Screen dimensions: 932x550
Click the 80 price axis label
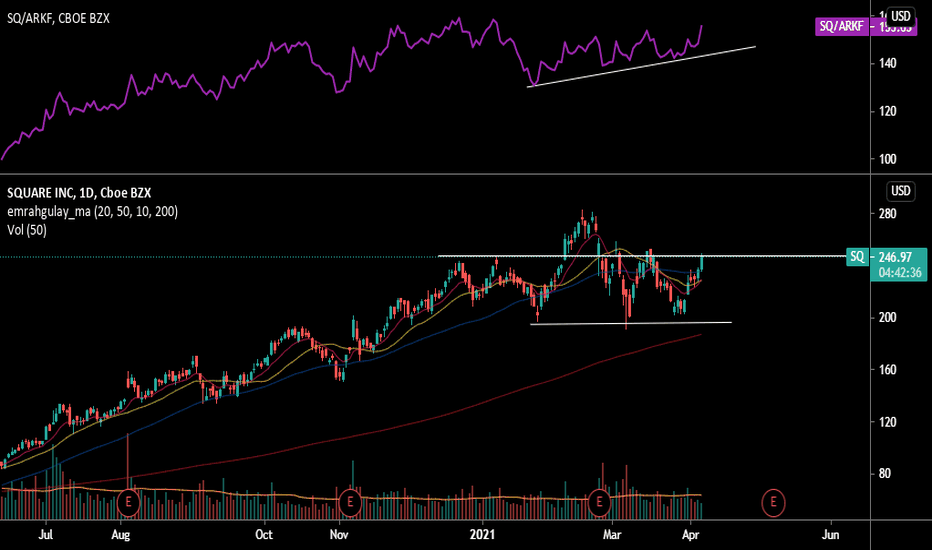click(x=884, y=474)
